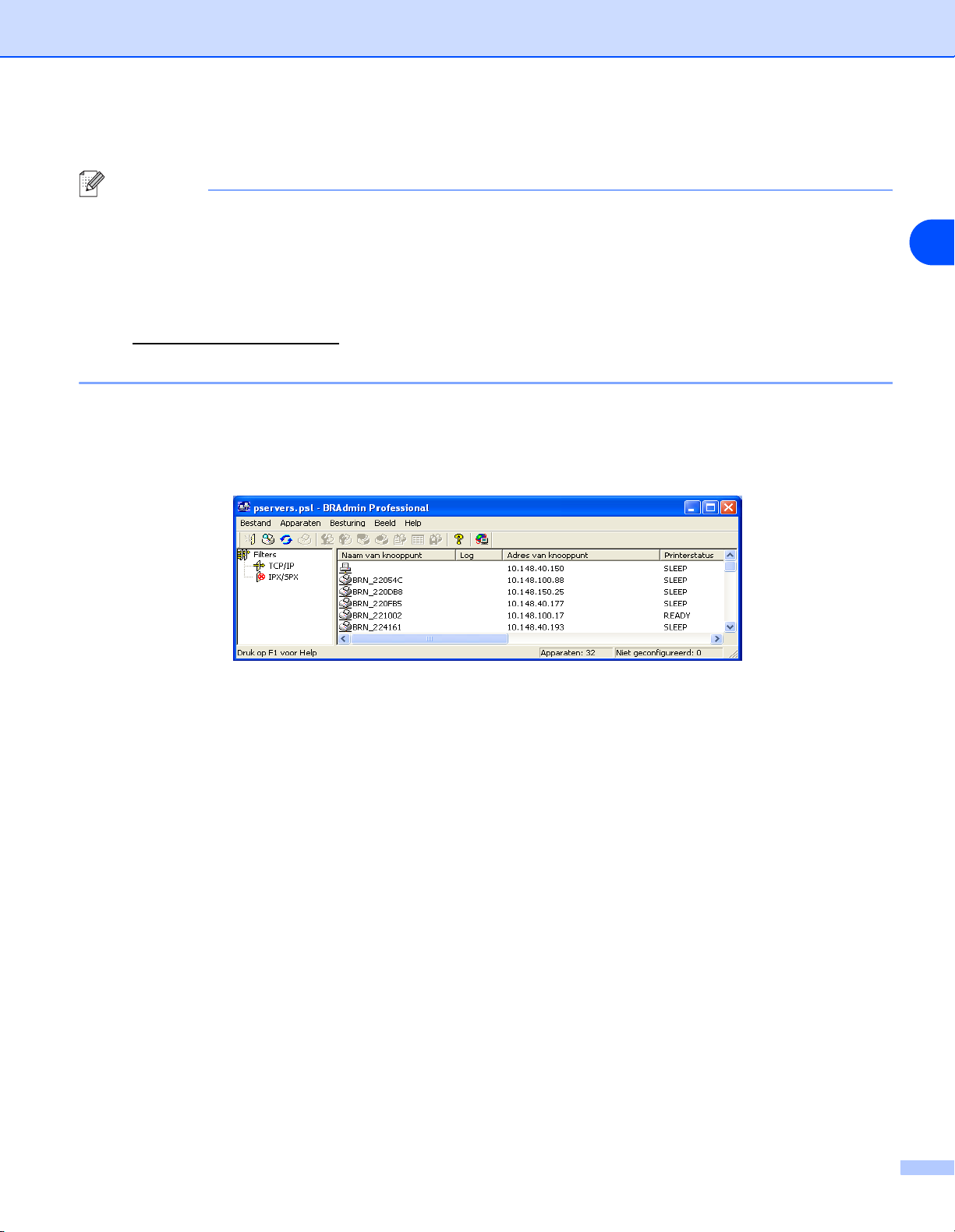The image size is (955, 1232).
Task: Open the Apparaten menu
Action: pos(300,523)
